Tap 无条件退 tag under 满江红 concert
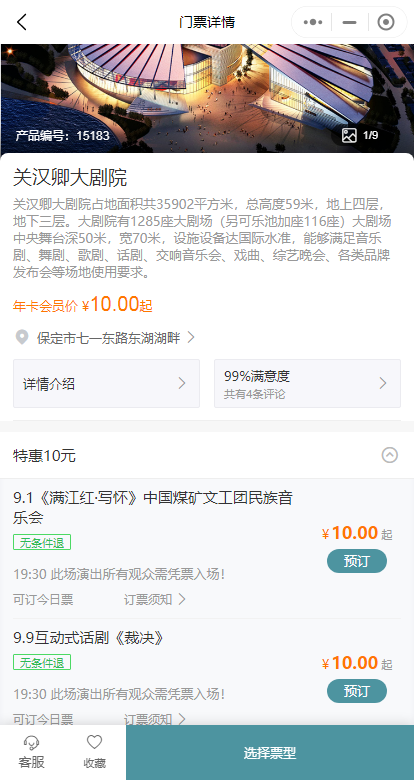 click(42, 542)
